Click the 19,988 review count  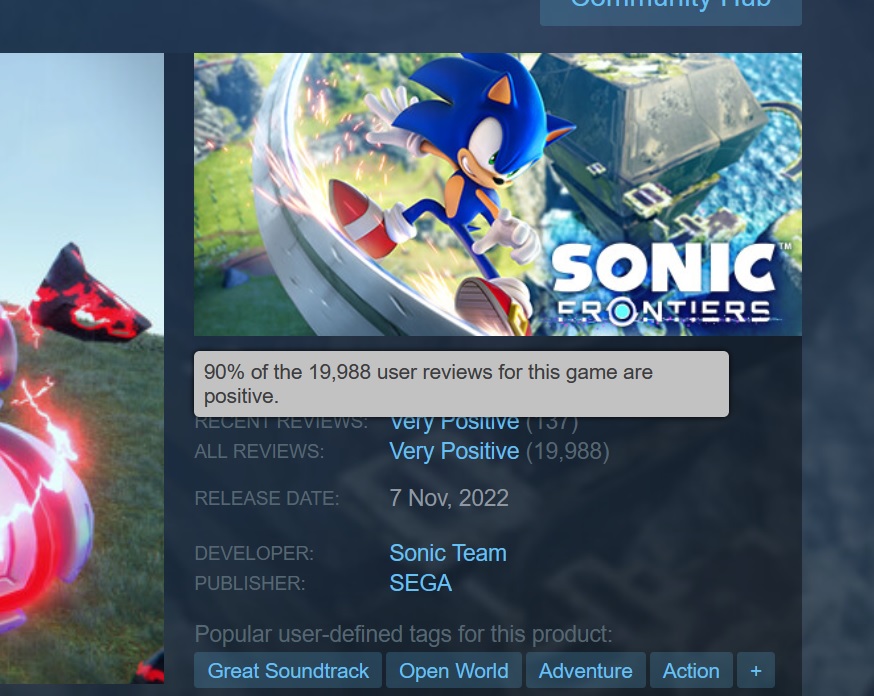(568, 451)
